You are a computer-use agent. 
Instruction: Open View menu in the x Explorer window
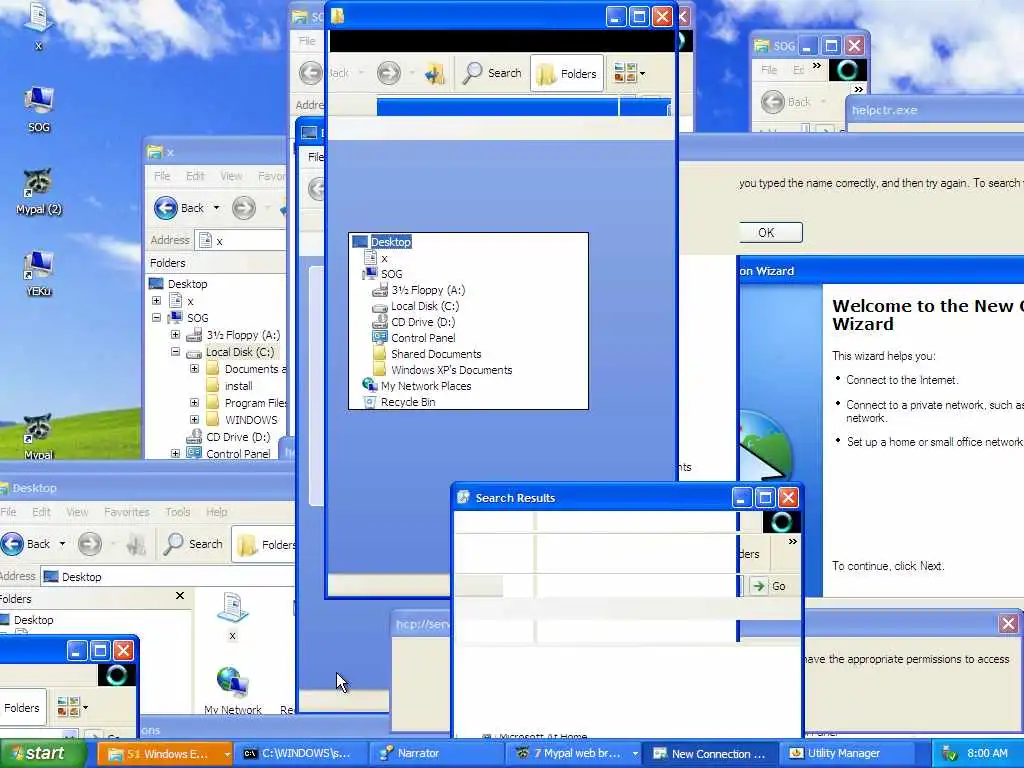pyautogui.click(x=231, y=176)
